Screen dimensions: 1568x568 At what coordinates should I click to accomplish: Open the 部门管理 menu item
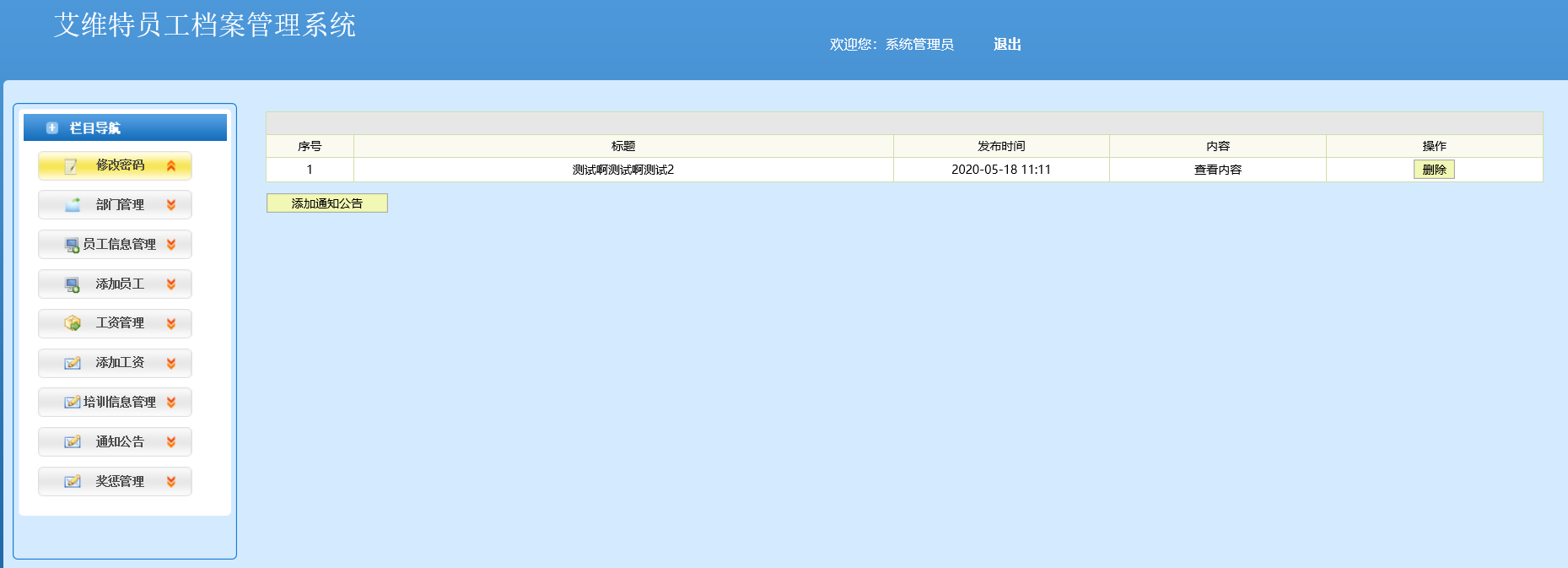[x=115, y=205]
